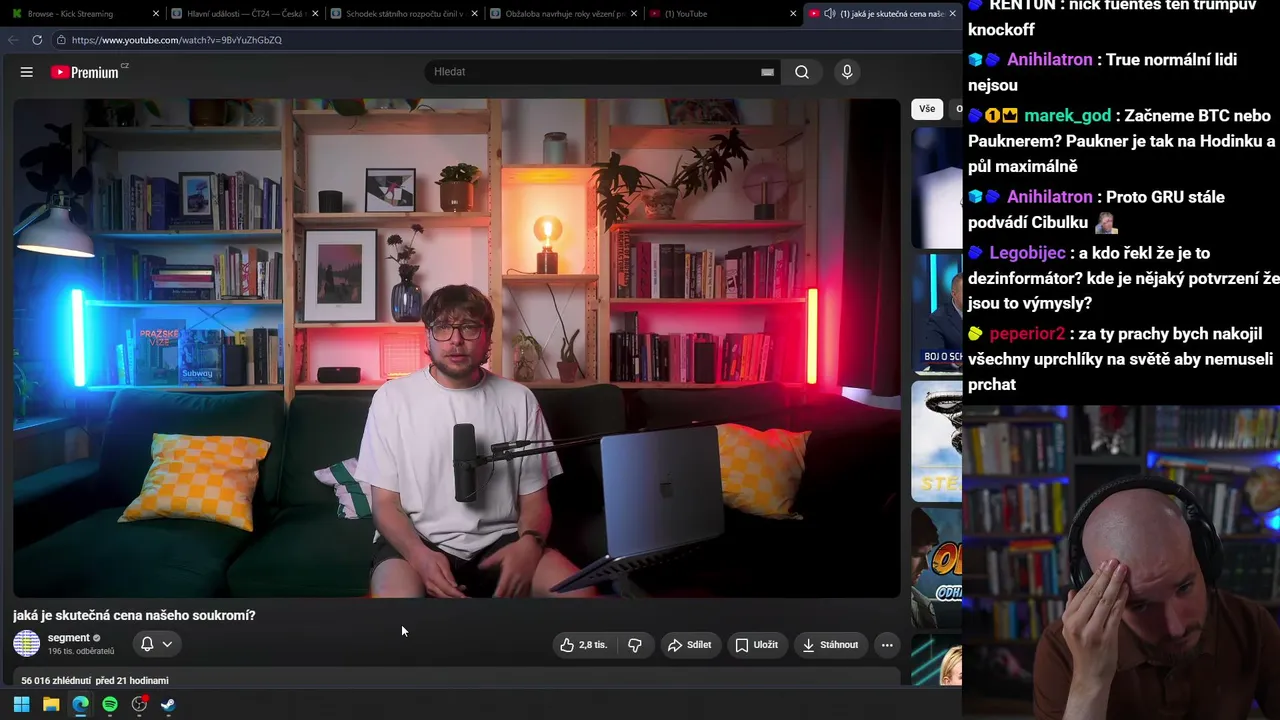
Task: Open more actions three-dot menu
Action: (x=887, y=645)
